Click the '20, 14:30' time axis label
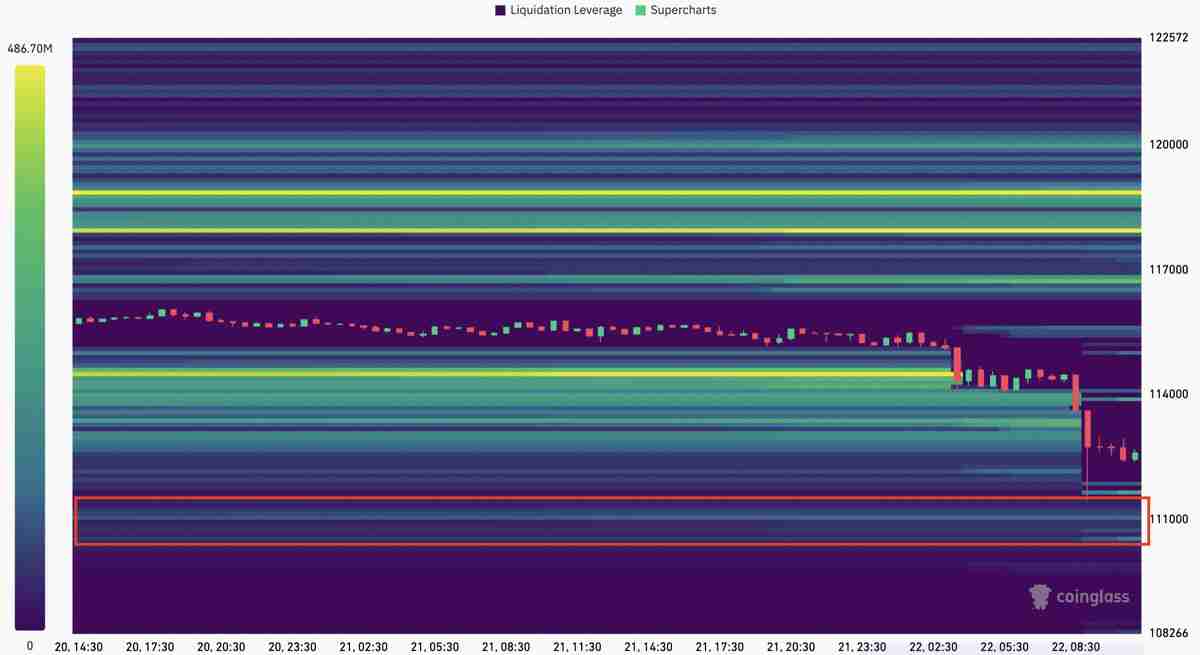 pos(78,647)
